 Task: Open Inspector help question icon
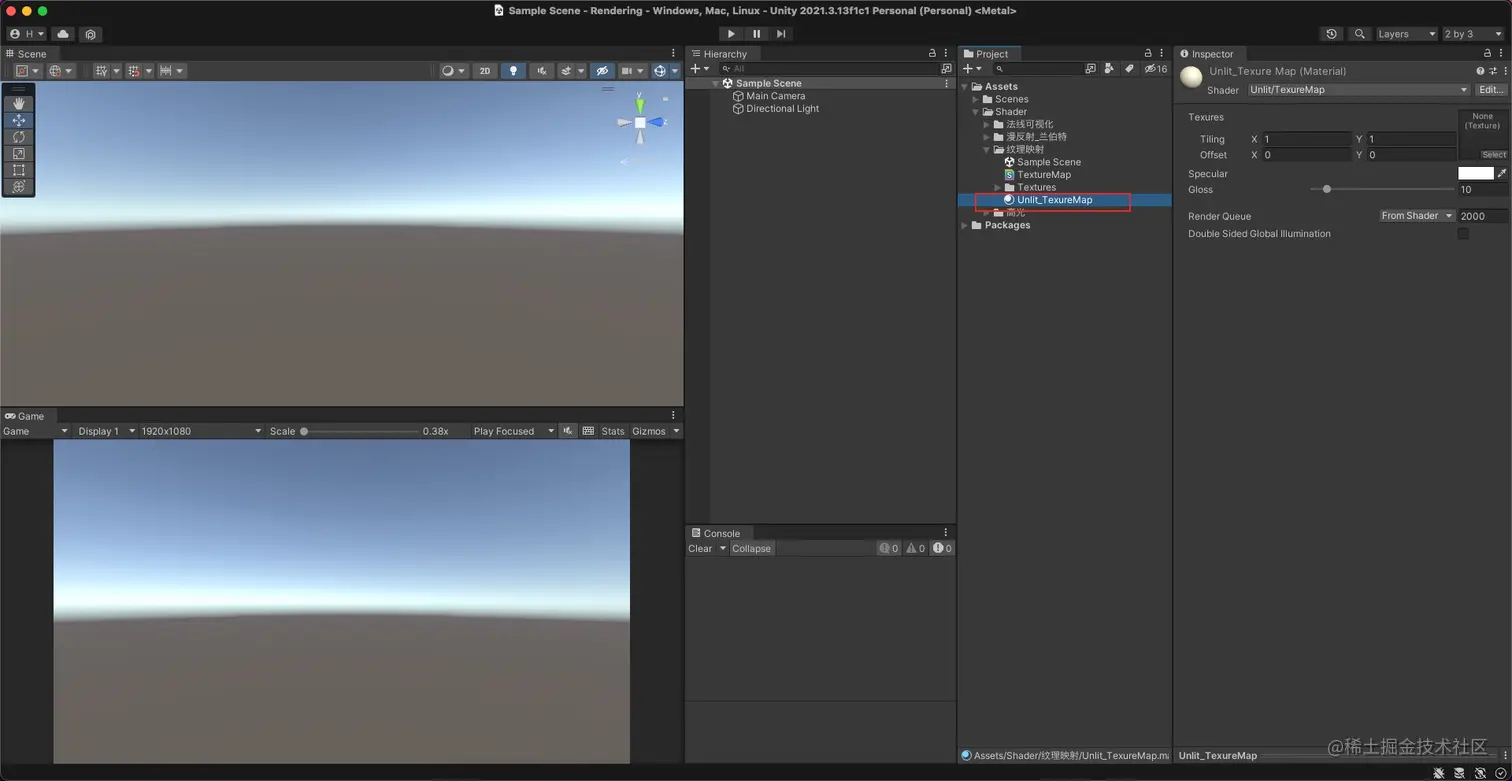pos(1480,71)
